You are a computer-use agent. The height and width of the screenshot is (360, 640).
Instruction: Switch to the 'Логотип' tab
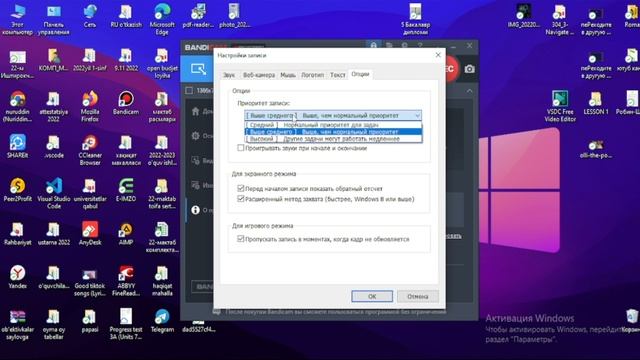313,75
